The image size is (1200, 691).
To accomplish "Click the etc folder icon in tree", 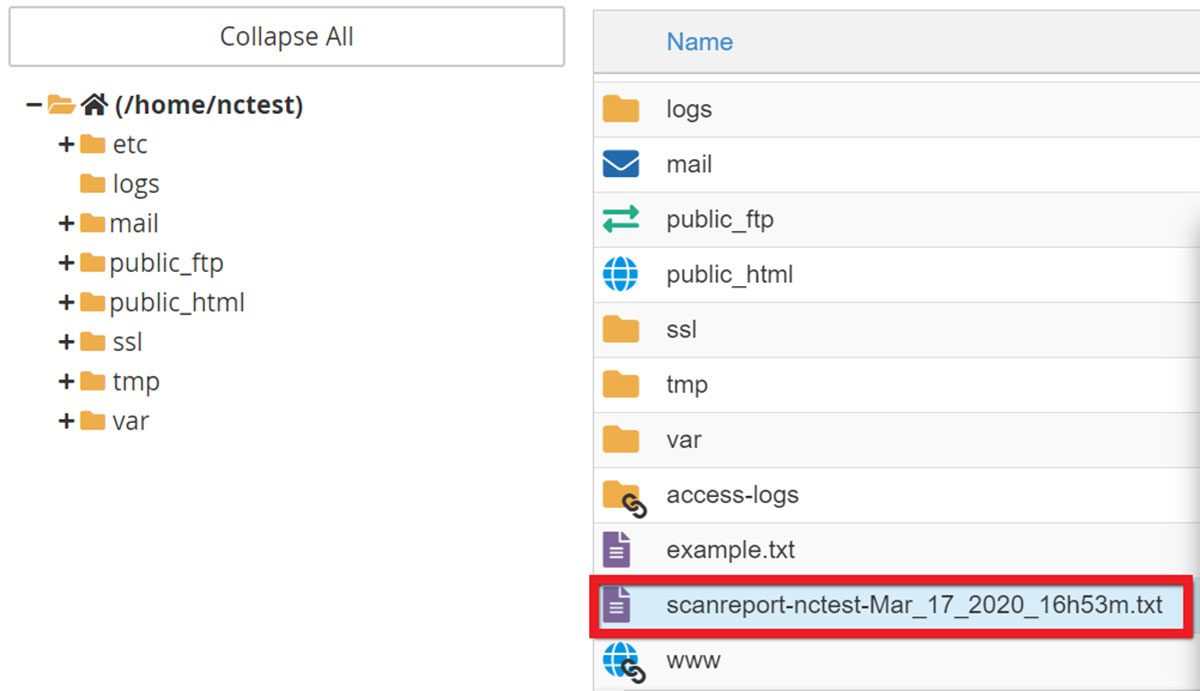I will 93,144.
